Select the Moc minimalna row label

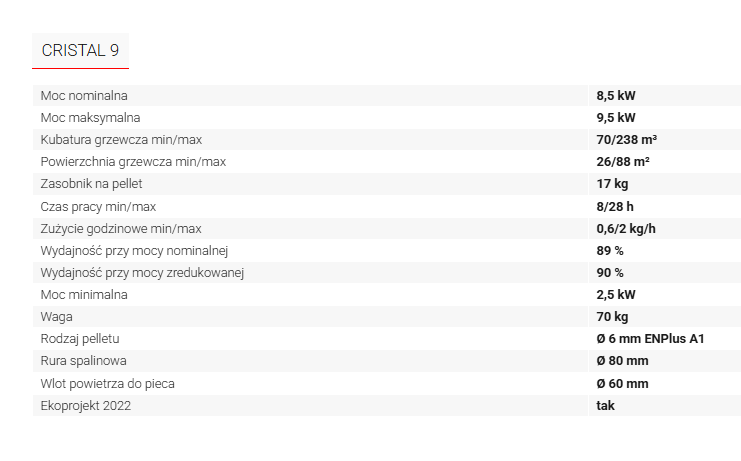(x=84, y=295)
